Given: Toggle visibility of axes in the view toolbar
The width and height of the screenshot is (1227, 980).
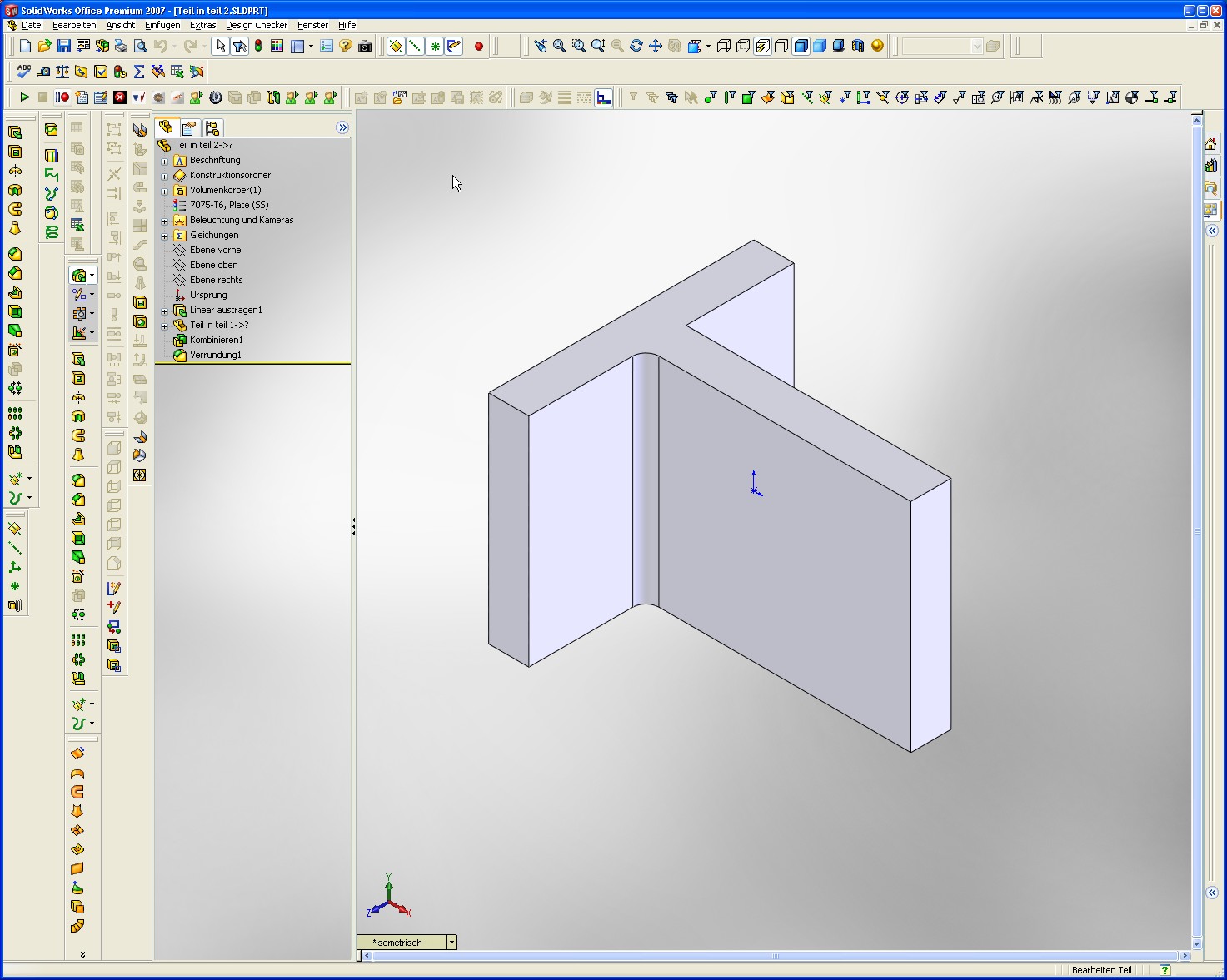Looking at the screenshot, I should [x=416, y=46].
